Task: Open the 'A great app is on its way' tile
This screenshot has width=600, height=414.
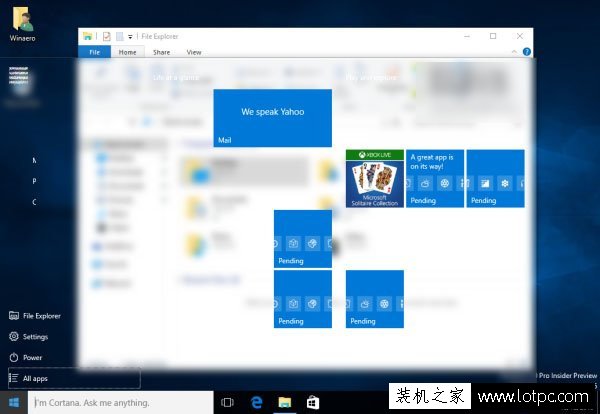Action: click(x=435, y=179)
